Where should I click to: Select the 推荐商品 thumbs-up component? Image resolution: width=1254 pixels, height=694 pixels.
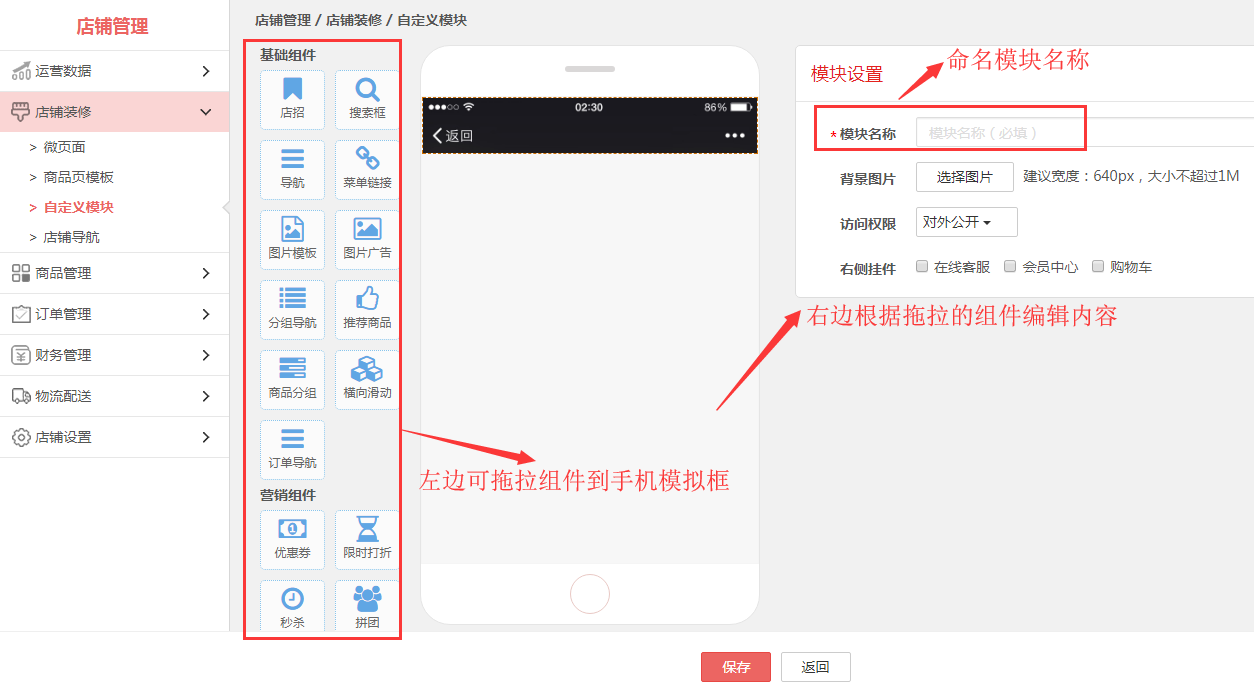[367, 309]
